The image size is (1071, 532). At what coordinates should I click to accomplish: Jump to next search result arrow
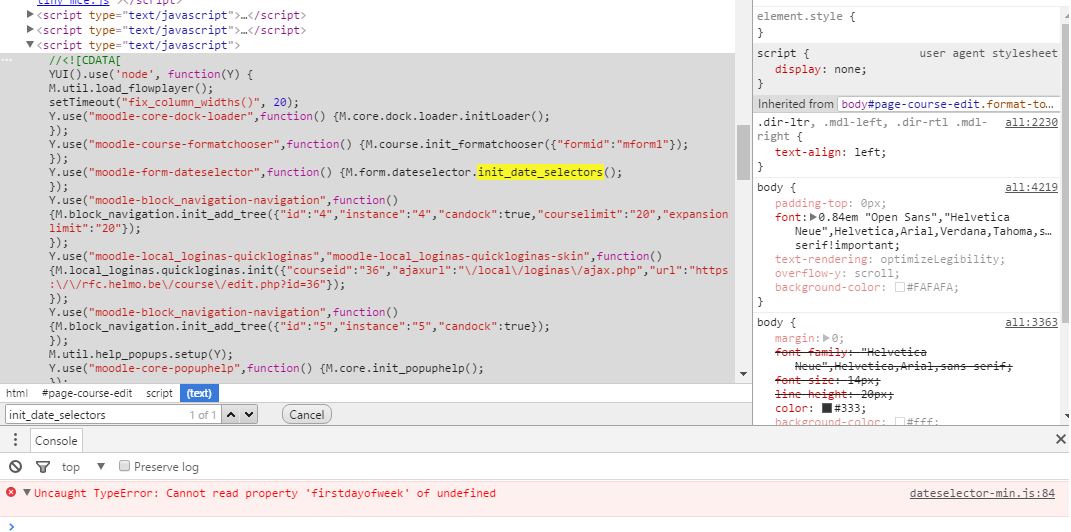(249, 415)
